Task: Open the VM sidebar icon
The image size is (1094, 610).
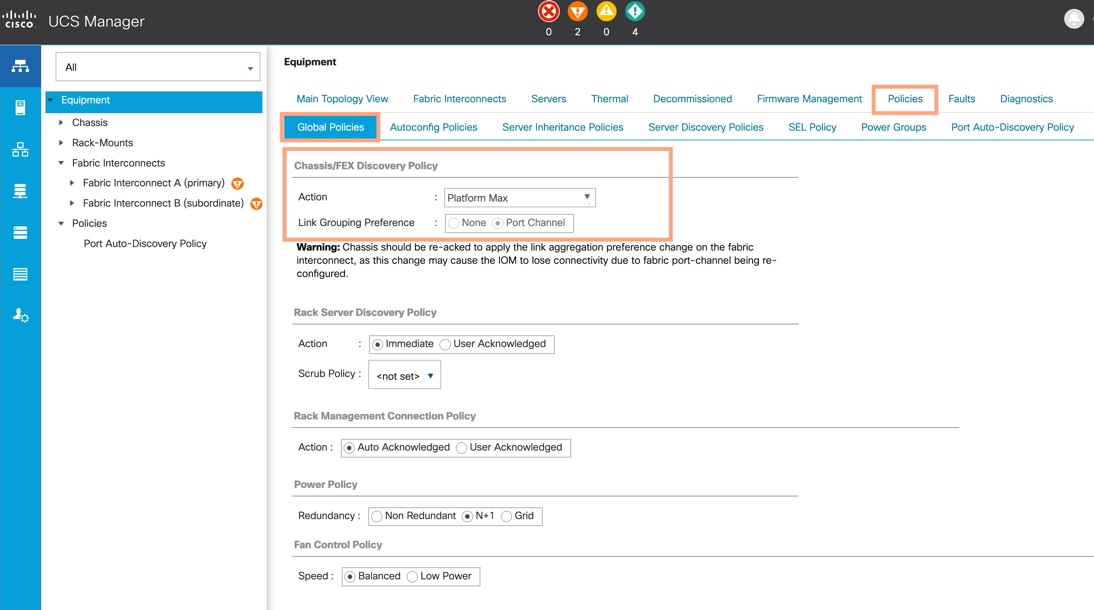Action: click(x=20, y=232)
